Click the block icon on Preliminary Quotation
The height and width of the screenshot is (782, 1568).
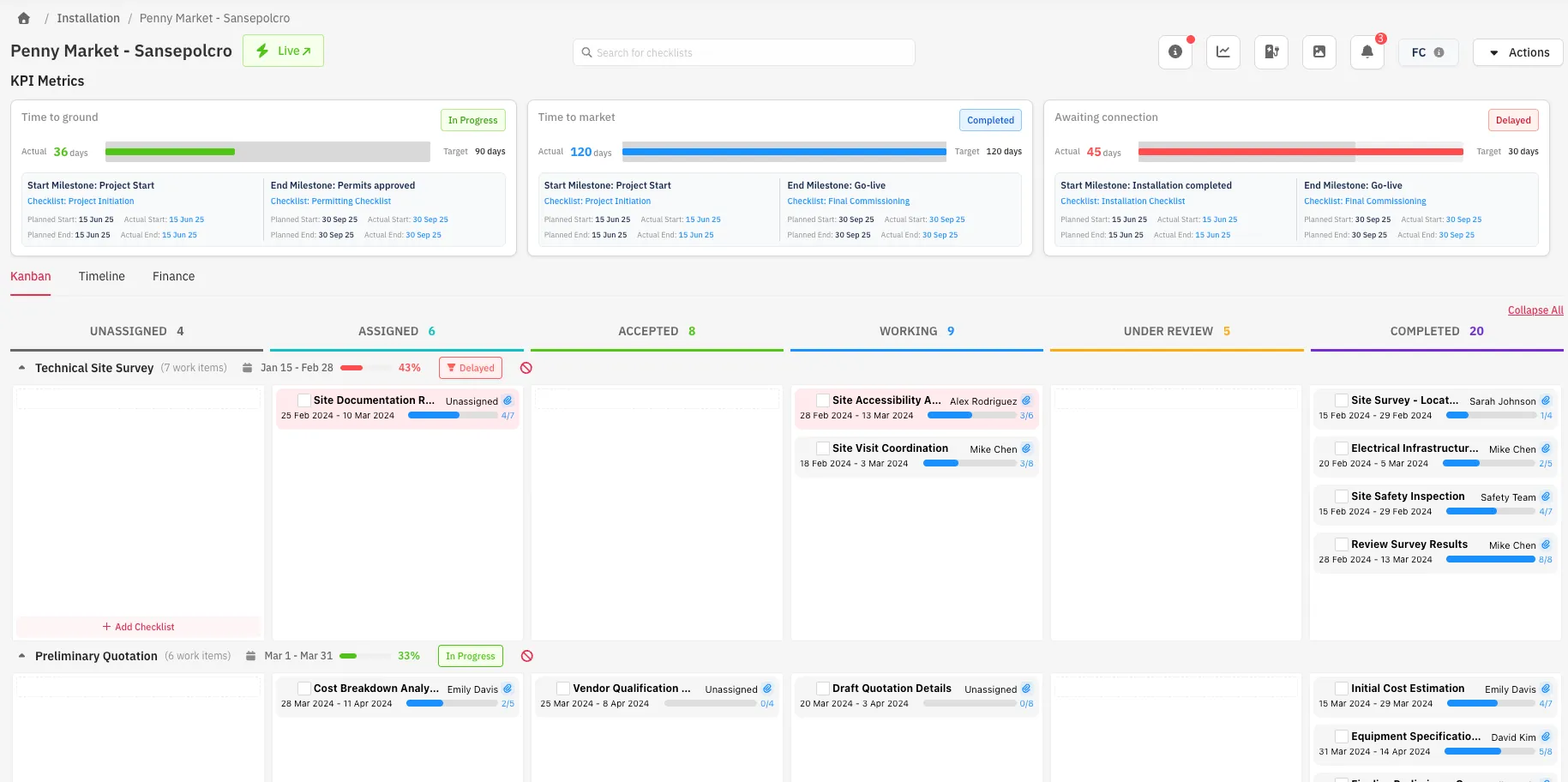point(527,656)
